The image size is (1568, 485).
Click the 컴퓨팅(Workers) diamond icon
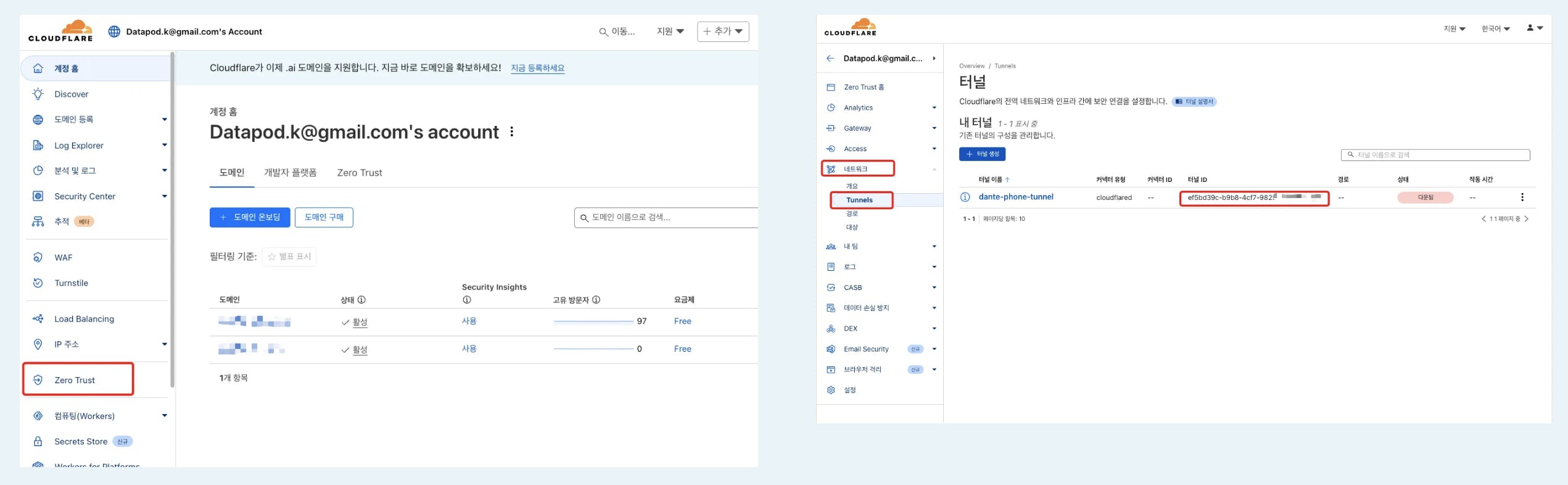coord(38,416)
